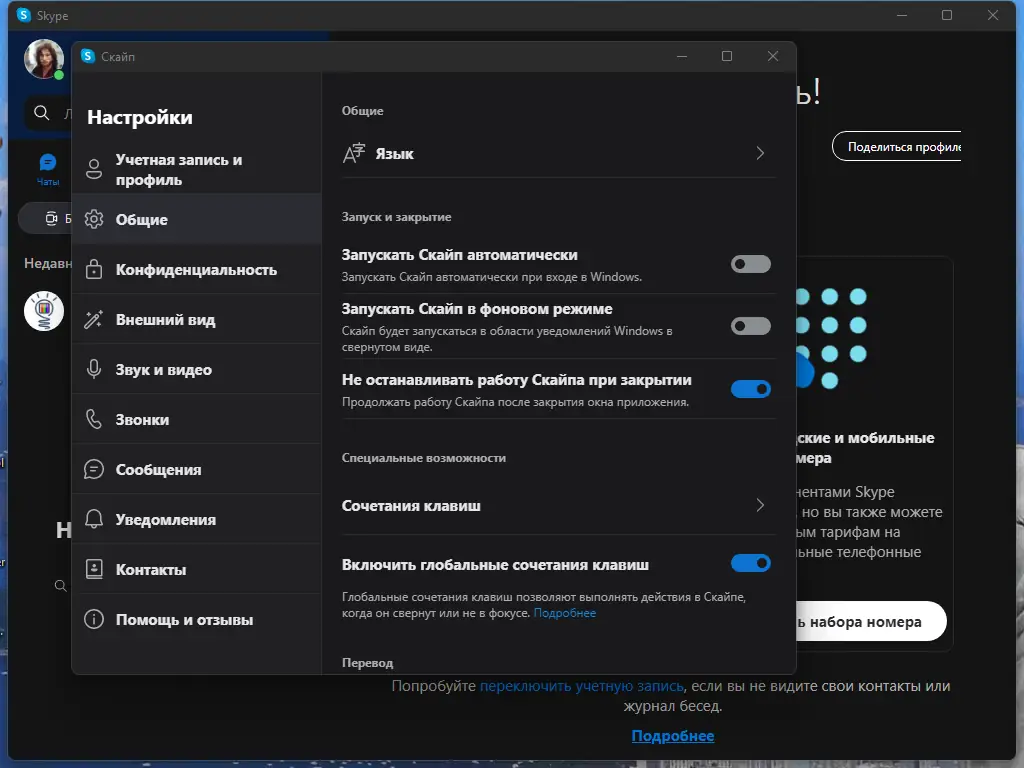Disable Включить глобальные сочетания клавиш

pos(751,563)
